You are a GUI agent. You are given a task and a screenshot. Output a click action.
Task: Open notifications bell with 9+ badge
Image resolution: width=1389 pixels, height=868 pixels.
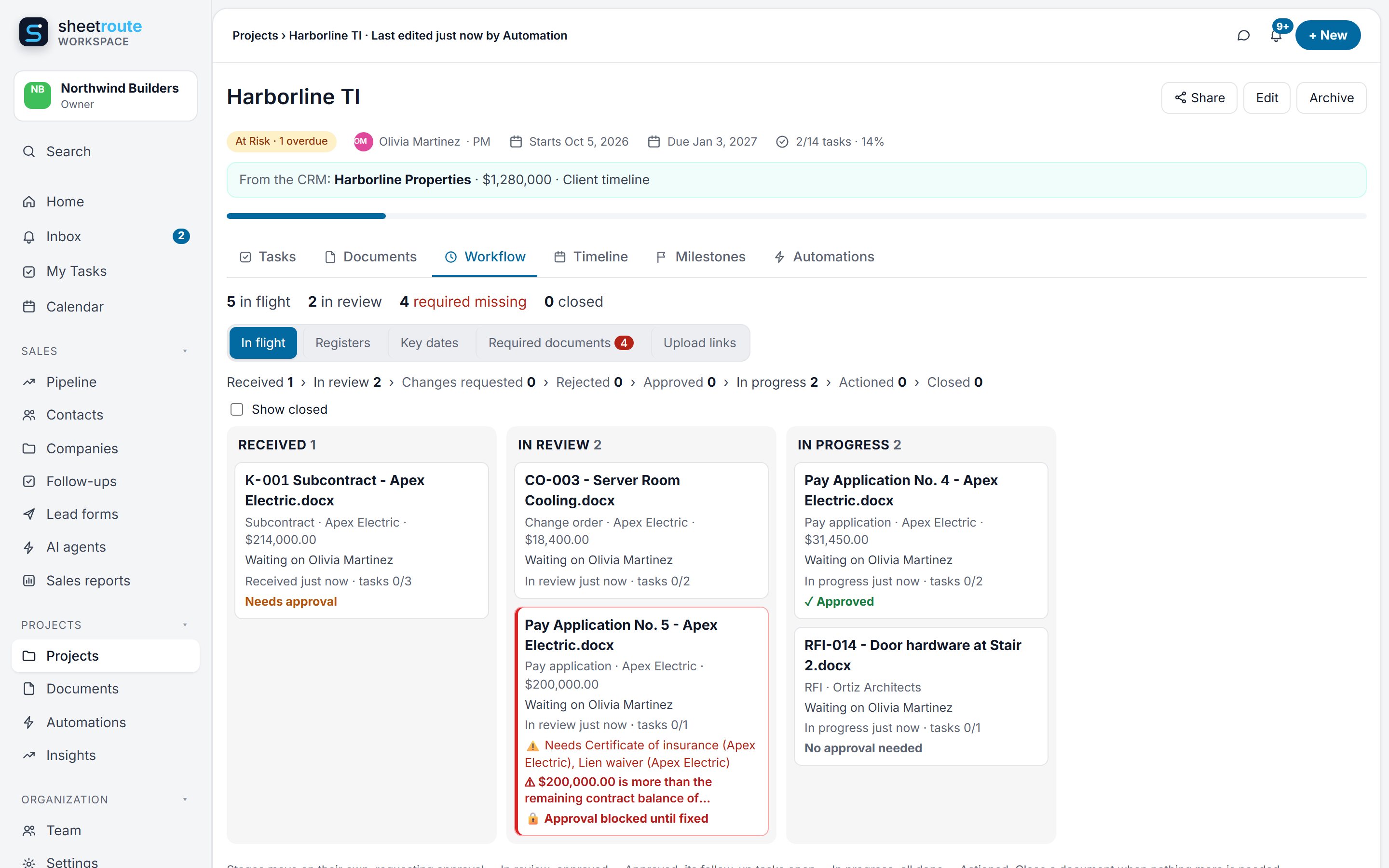click(1276, 36)
